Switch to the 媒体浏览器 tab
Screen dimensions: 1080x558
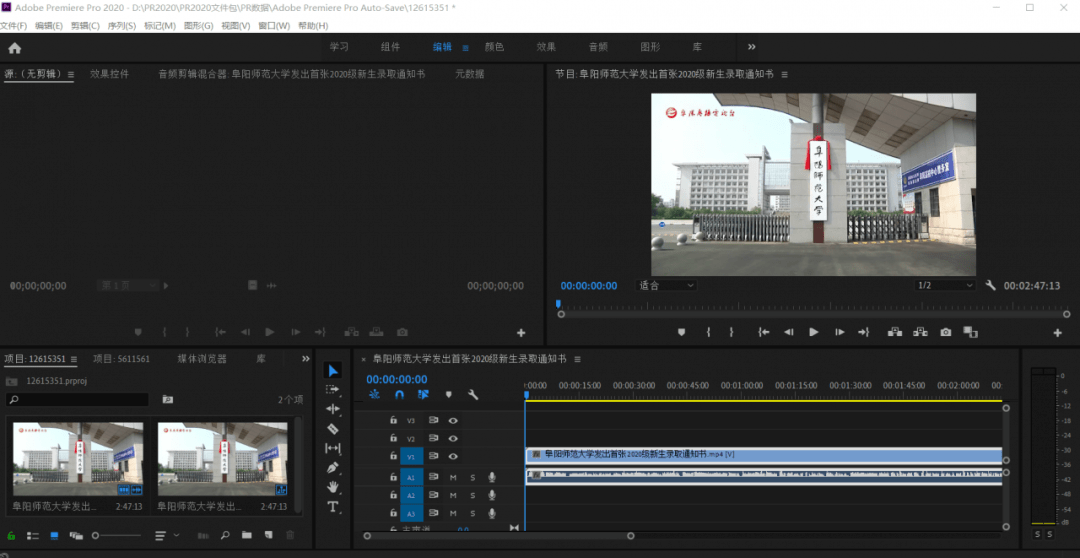[202, 358]
